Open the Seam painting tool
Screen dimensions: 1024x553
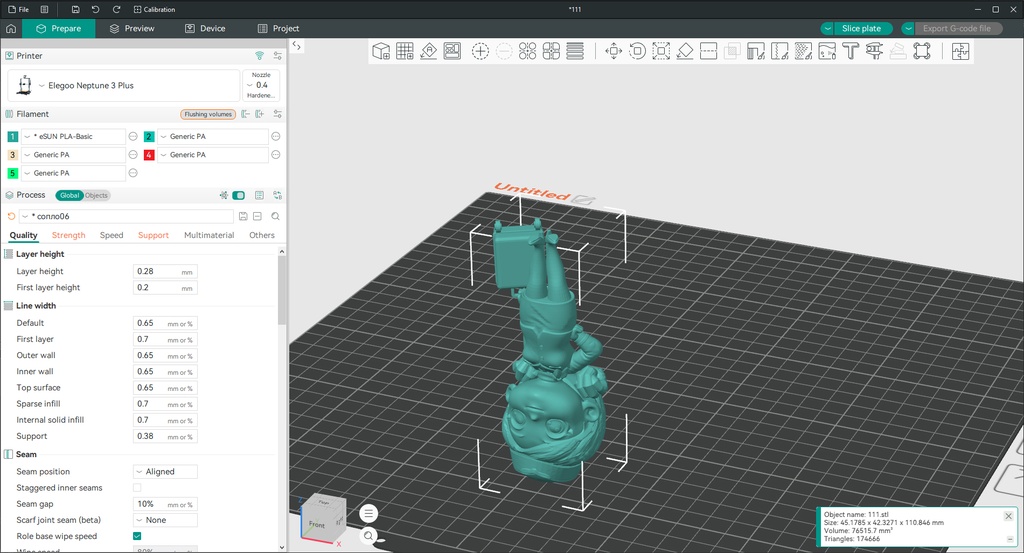coord(780,51)
